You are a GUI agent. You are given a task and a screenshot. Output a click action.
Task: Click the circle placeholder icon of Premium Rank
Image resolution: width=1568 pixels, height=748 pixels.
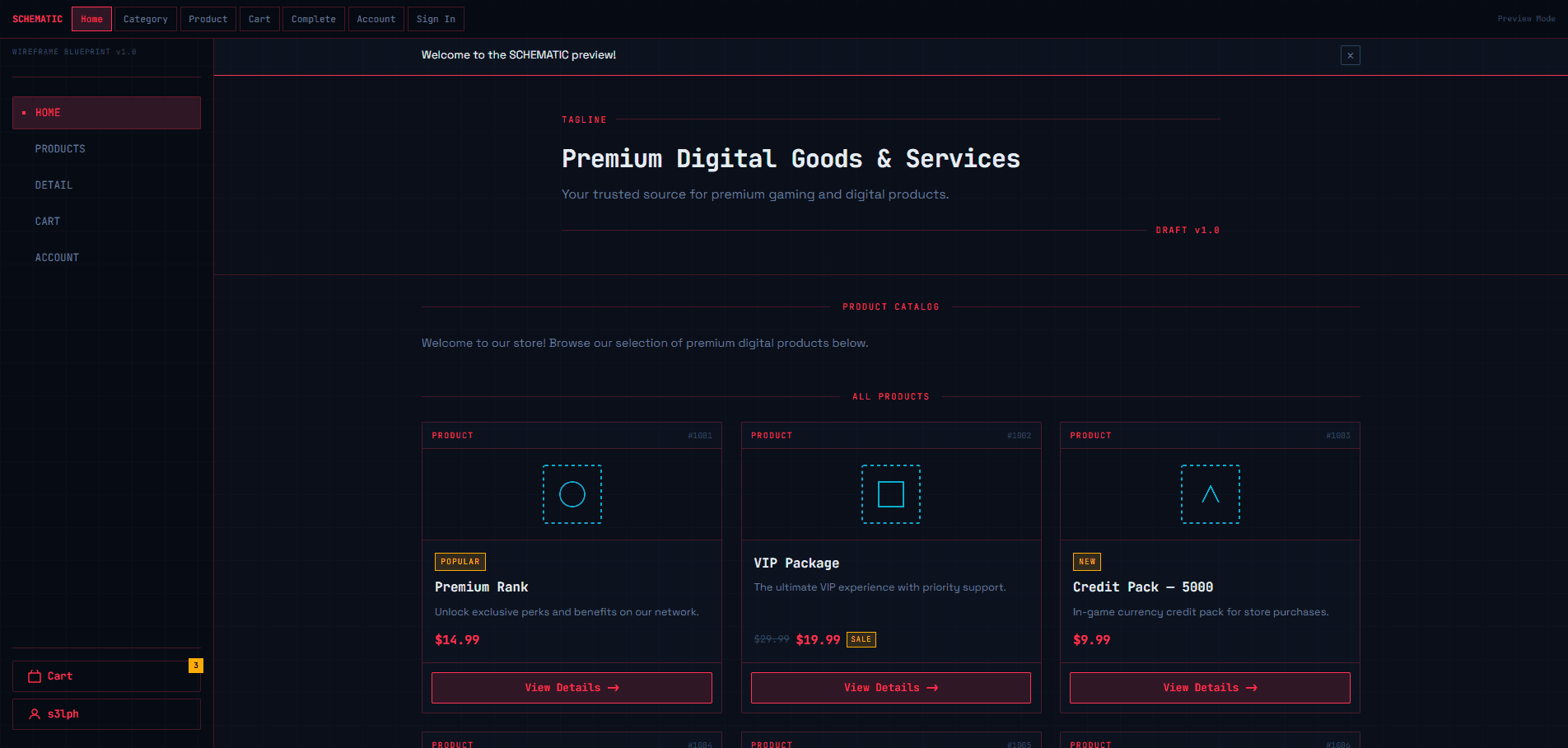[x=572, y=494]
